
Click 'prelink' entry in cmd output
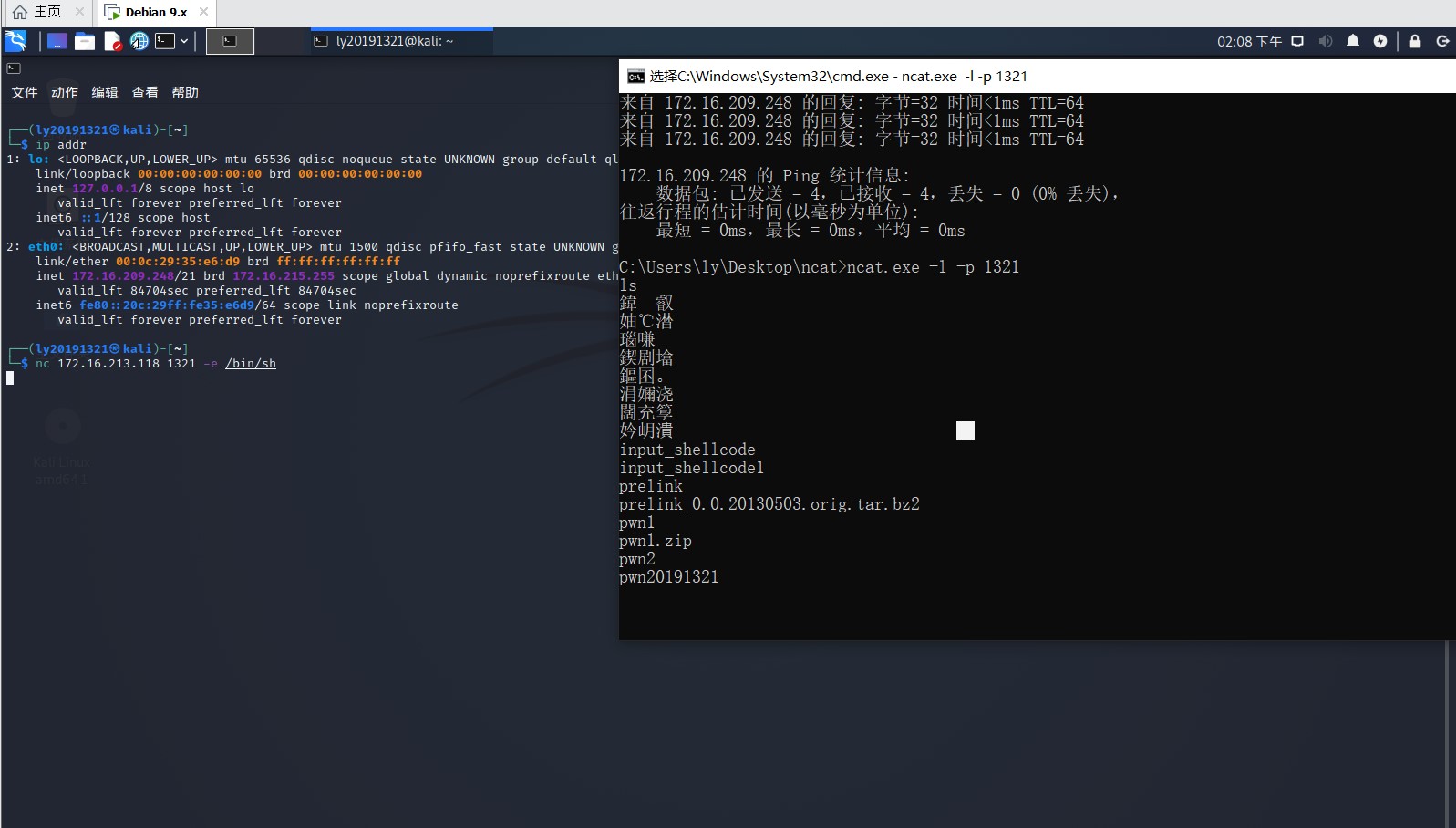click(651, 486)
